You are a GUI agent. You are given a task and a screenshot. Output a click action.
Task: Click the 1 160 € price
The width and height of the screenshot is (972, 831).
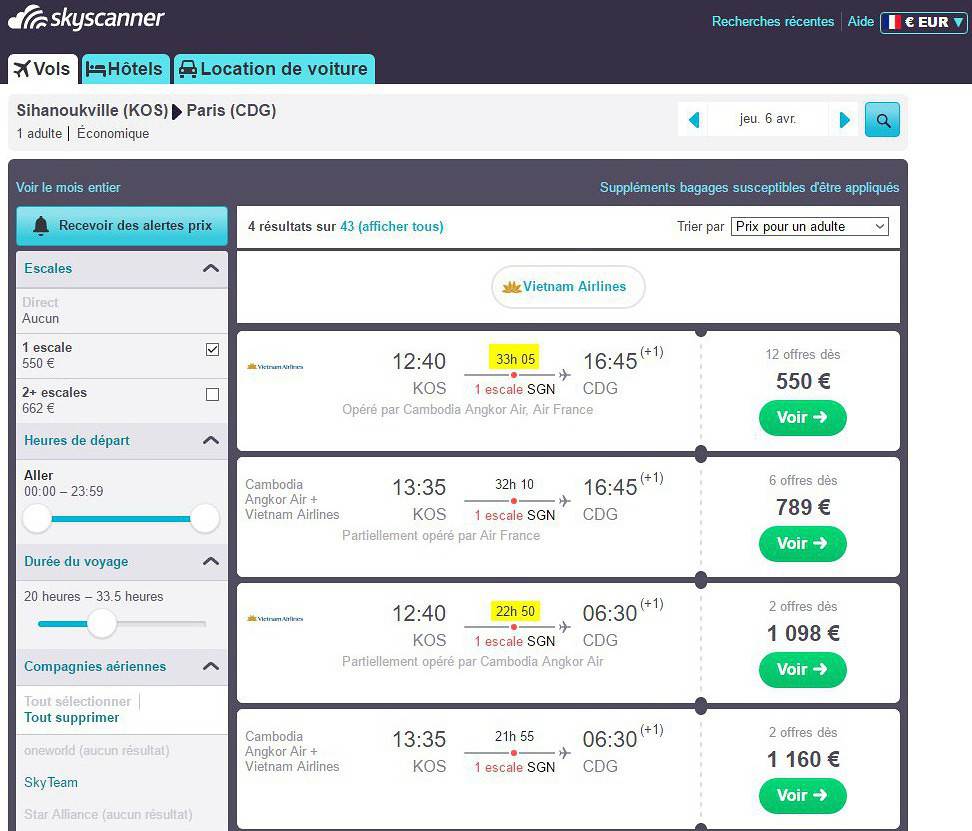[803, 759]
